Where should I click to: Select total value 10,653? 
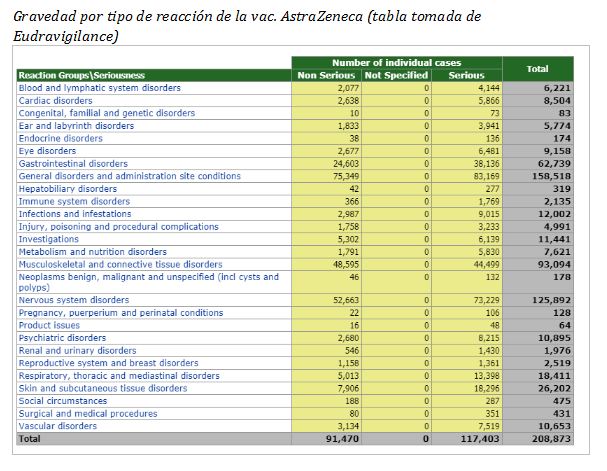click(554, 426)
